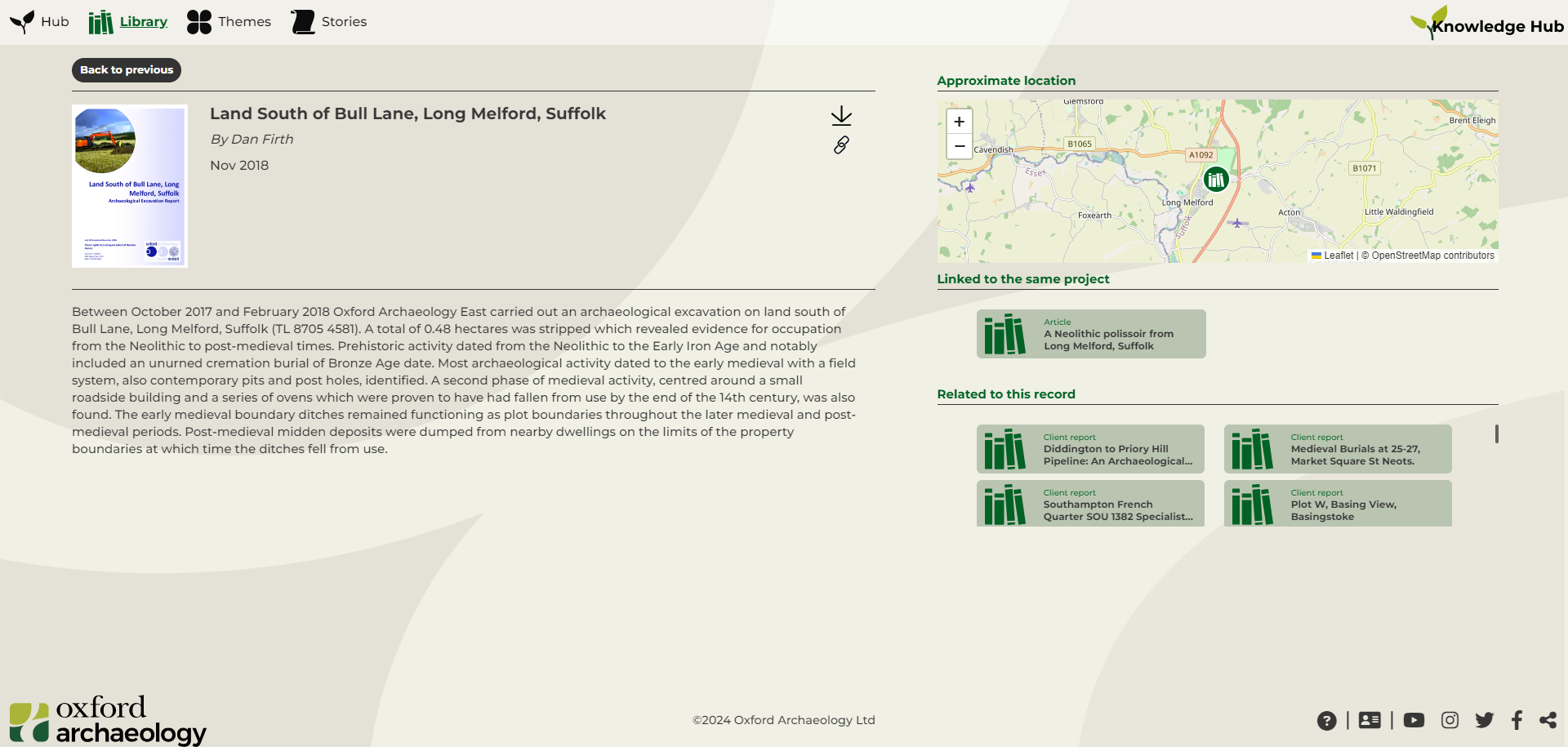Click the Knowledge Hub logo
This screenshot has width=1568, height=747.
tap(1486, 23)
